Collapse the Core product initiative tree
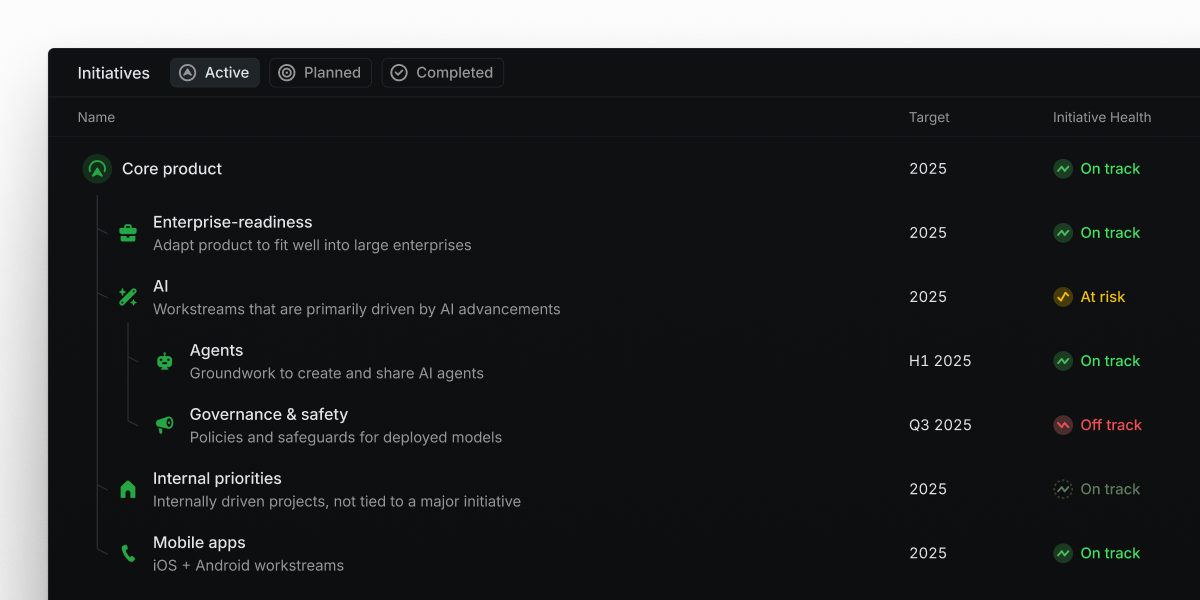This screenshot has width=1200, height=600. coord(97,169)
